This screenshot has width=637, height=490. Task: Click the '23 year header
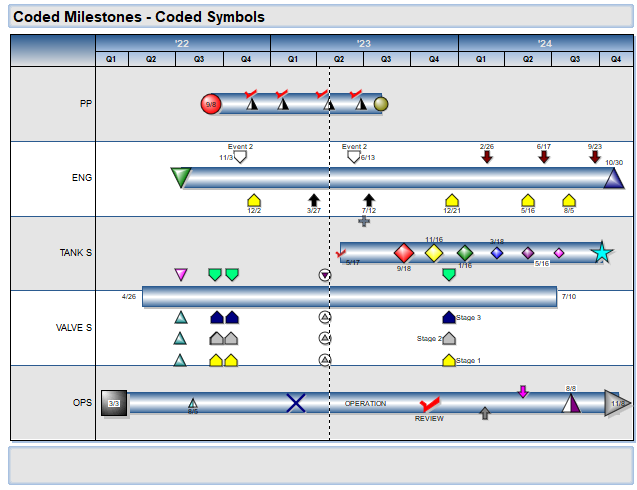pyautogui.click(x=364, y=43)
